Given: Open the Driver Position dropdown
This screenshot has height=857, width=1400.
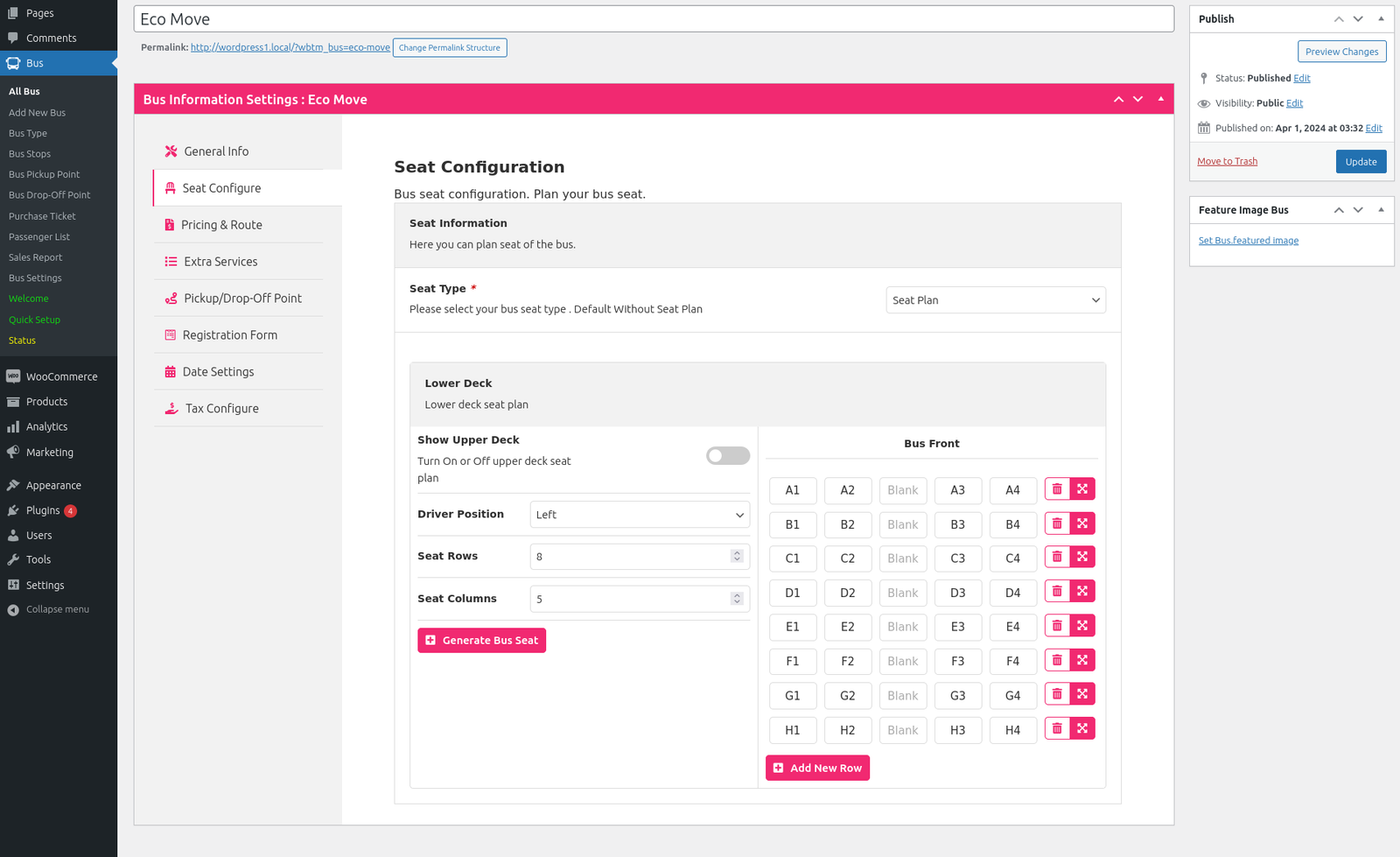Looking at the screenshot, I should (x=639, y=515).
